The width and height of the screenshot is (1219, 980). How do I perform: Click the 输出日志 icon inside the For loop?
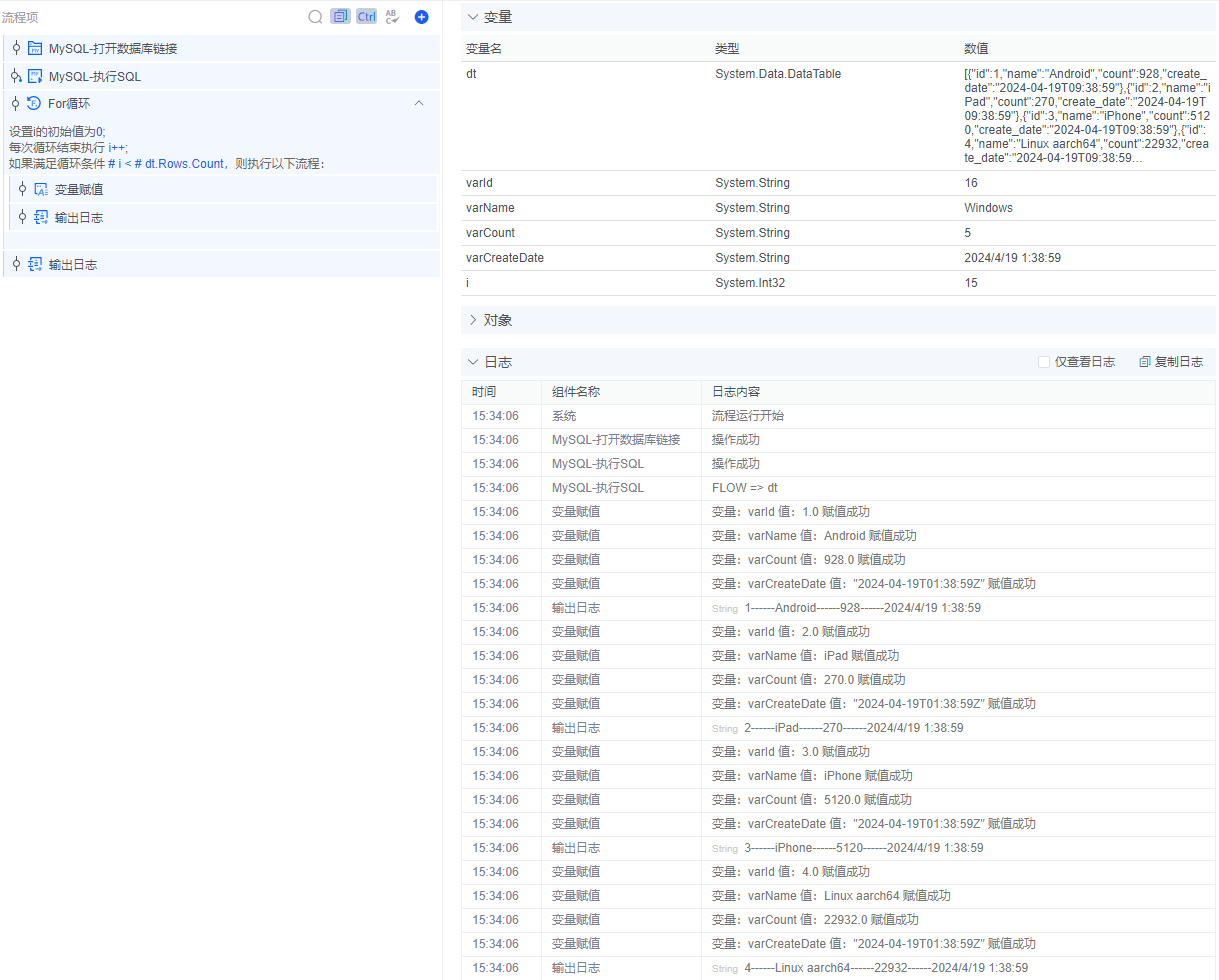(x=41, y=217)
